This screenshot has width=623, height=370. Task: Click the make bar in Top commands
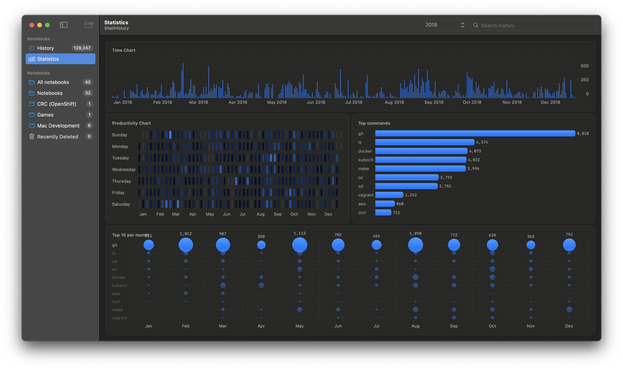tap(420, 169)
